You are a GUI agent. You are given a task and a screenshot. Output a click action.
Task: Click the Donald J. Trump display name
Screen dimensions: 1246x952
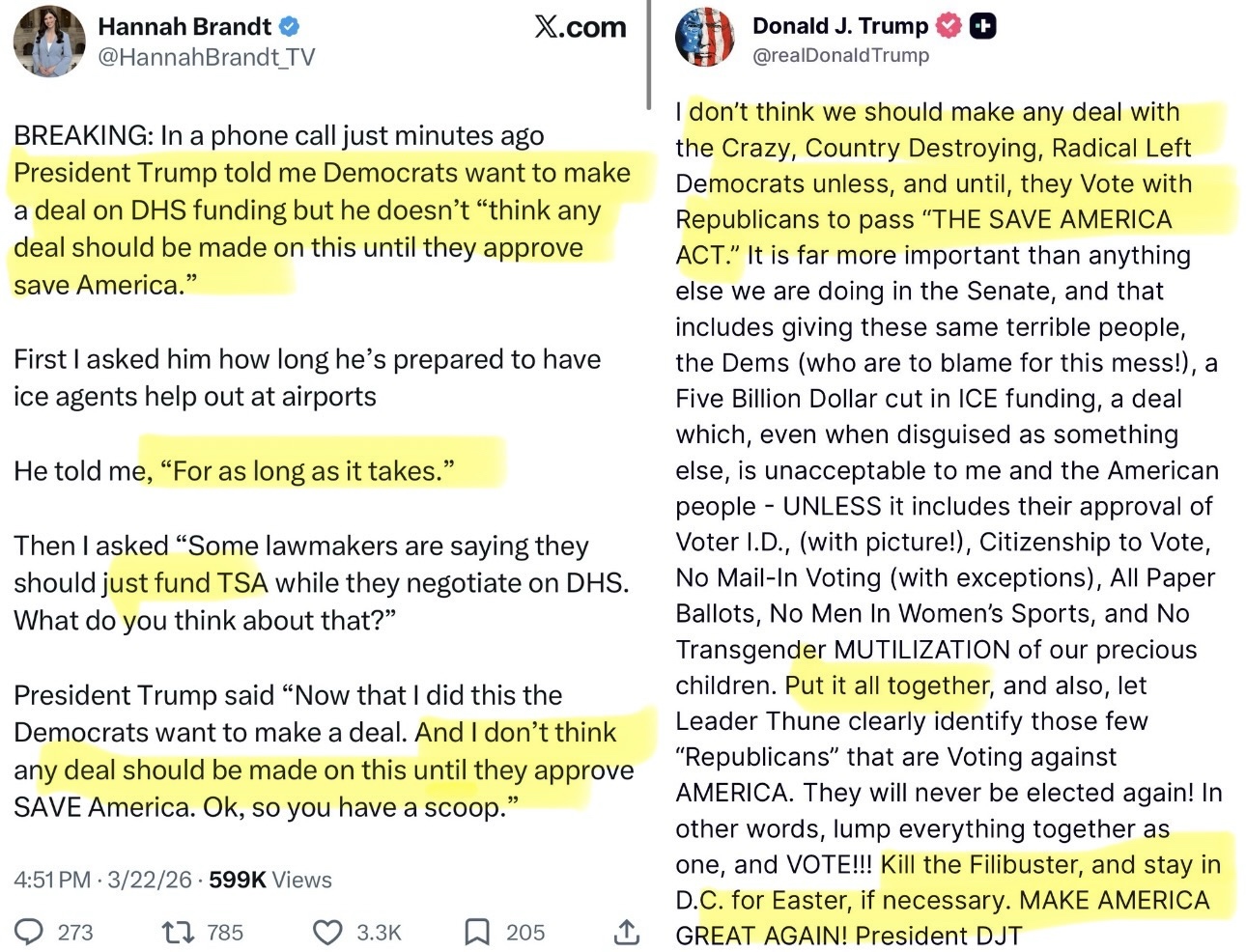coord(839,26)
